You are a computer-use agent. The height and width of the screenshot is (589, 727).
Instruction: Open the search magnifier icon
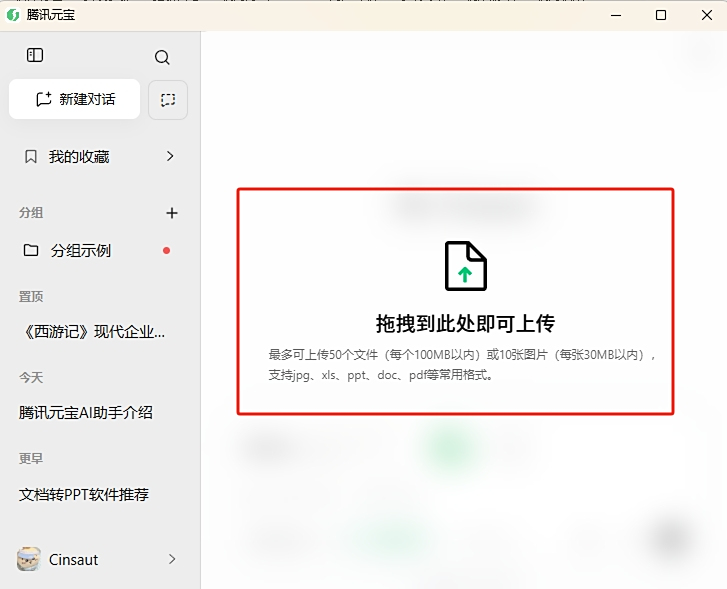point(162,58)
